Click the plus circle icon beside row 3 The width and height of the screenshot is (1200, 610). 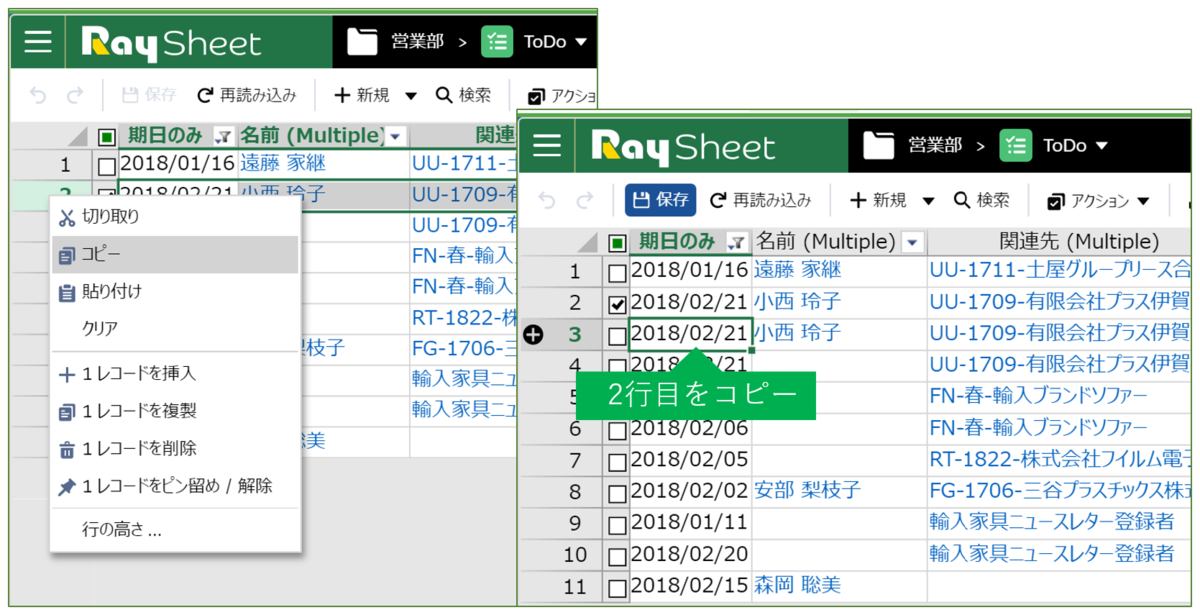(x=533, y=335)
